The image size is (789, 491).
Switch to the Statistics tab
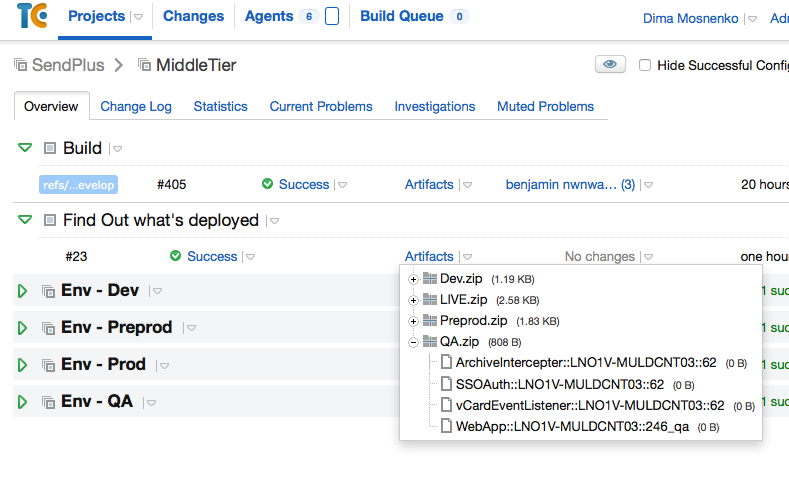(220, 107)
